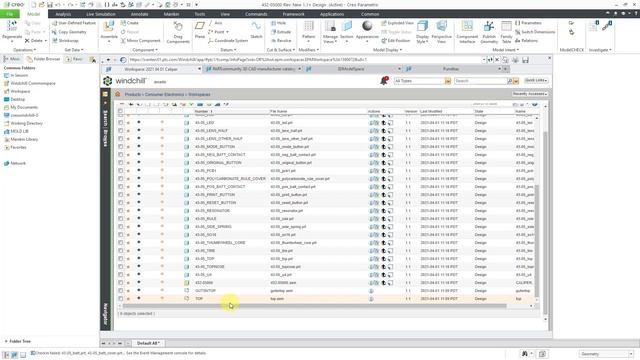
Task: Click the Windchill notification bell icon
Action: tap(384, 81)
